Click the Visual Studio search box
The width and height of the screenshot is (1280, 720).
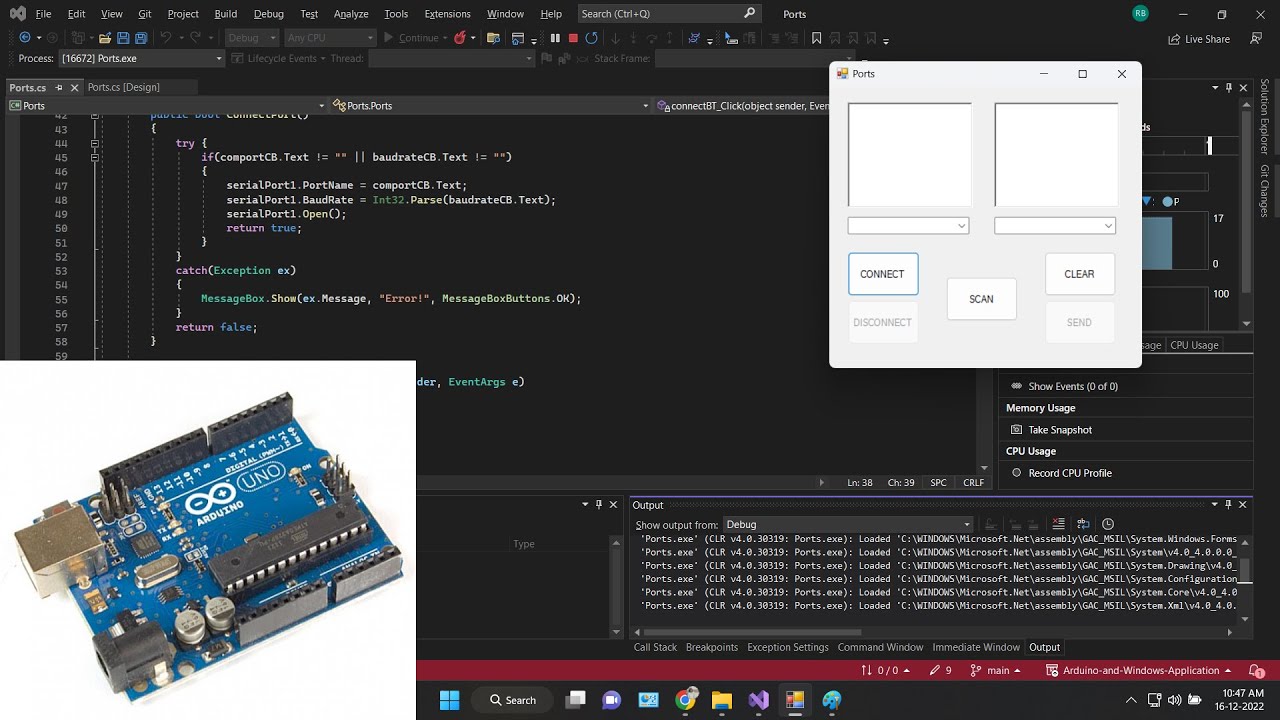(668, 13)
